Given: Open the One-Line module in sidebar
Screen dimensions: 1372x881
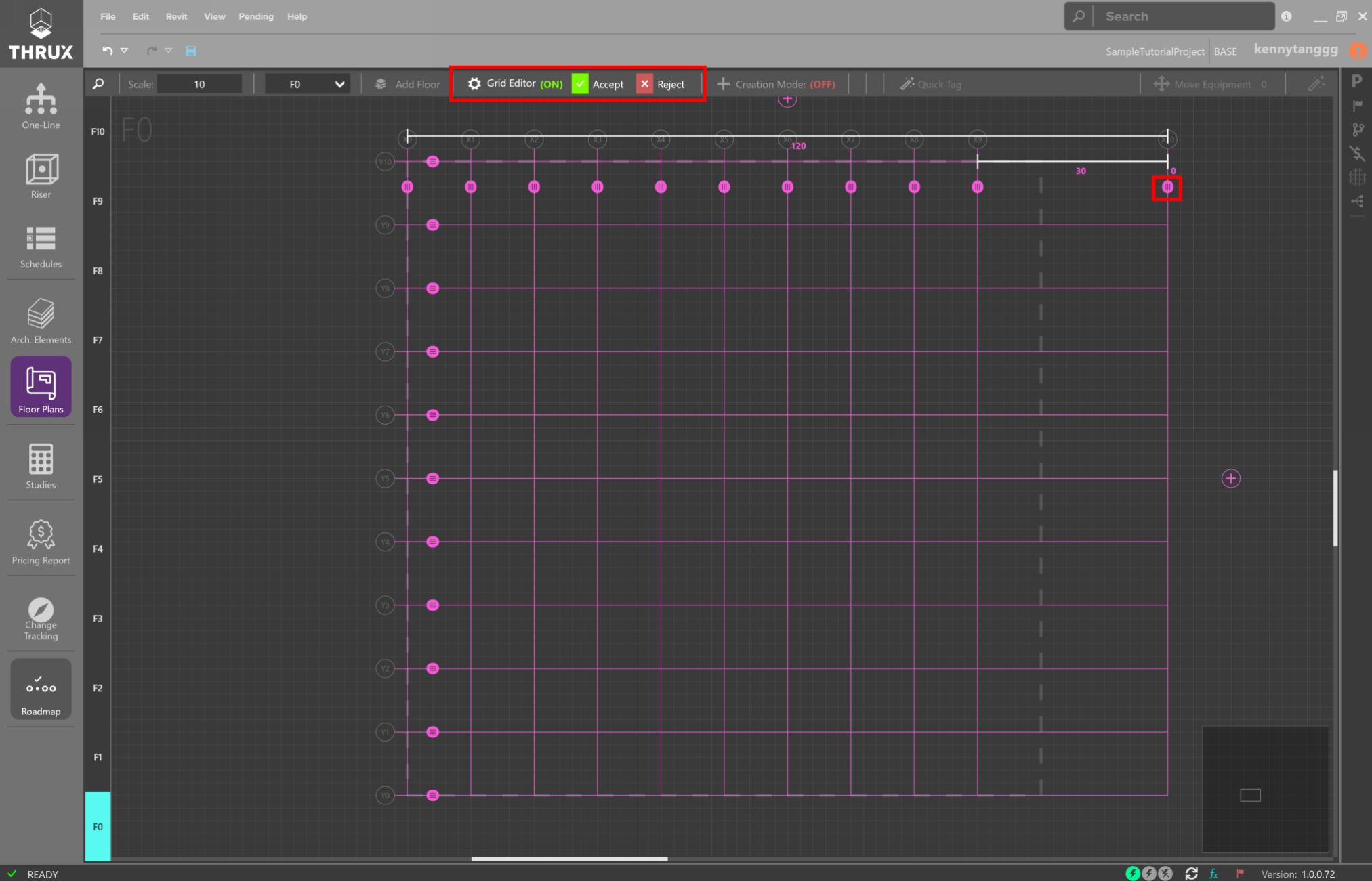Looking at the screenshot, I should 41,106.
